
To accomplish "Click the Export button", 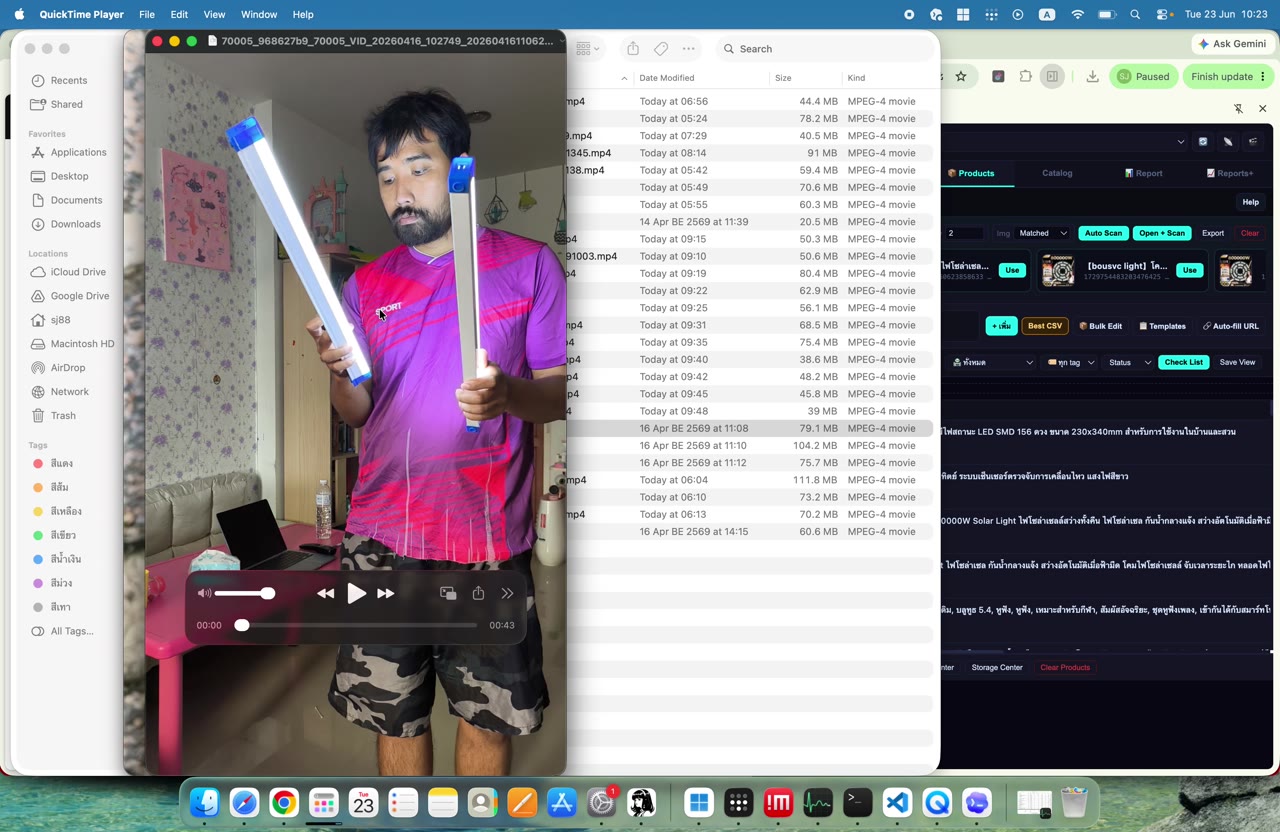I will 1213,233.
